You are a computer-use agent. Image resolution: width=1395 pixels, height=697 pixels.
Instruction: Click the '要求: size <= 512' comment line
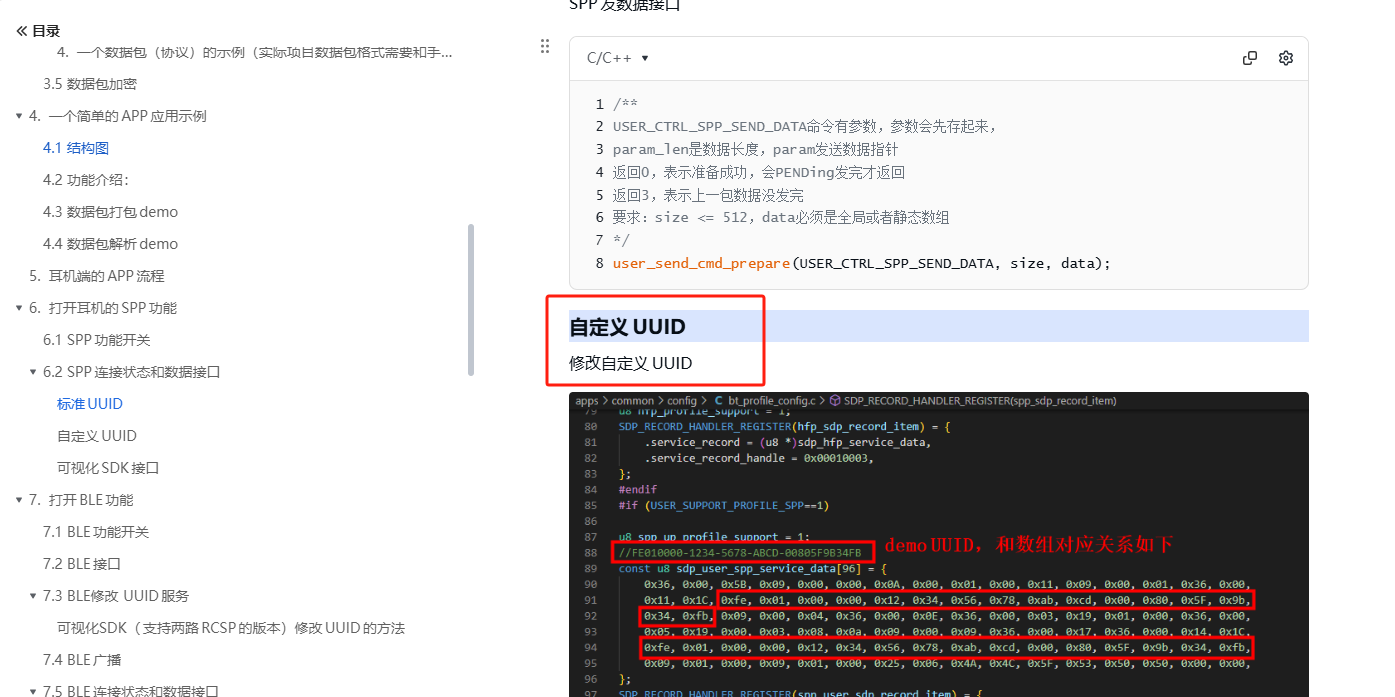(781, 217)
